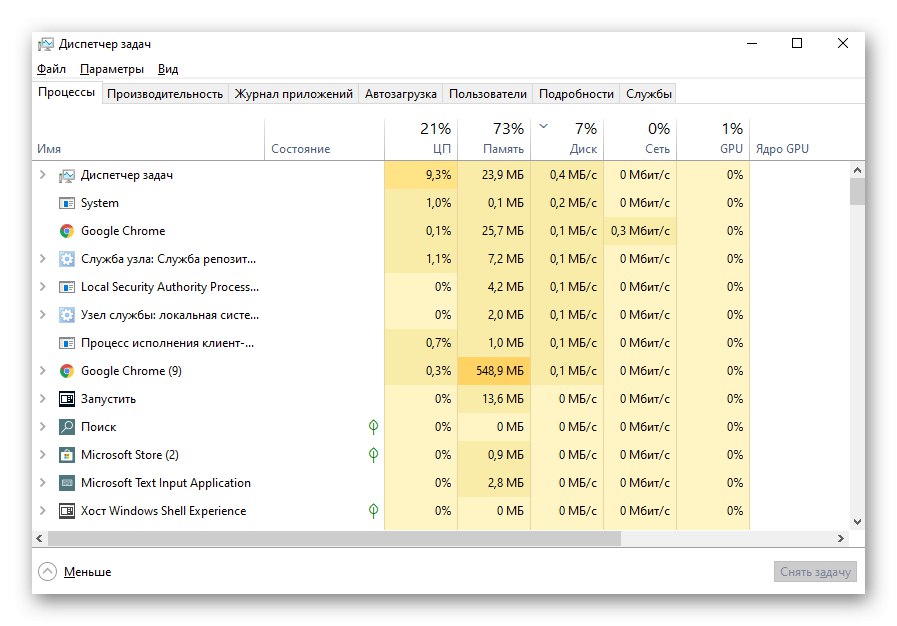This screenshot has height=626, width=897.
Task: Expand the Google Chrome (9) process group
Action: pyautogui.click(x=42, y=370)
